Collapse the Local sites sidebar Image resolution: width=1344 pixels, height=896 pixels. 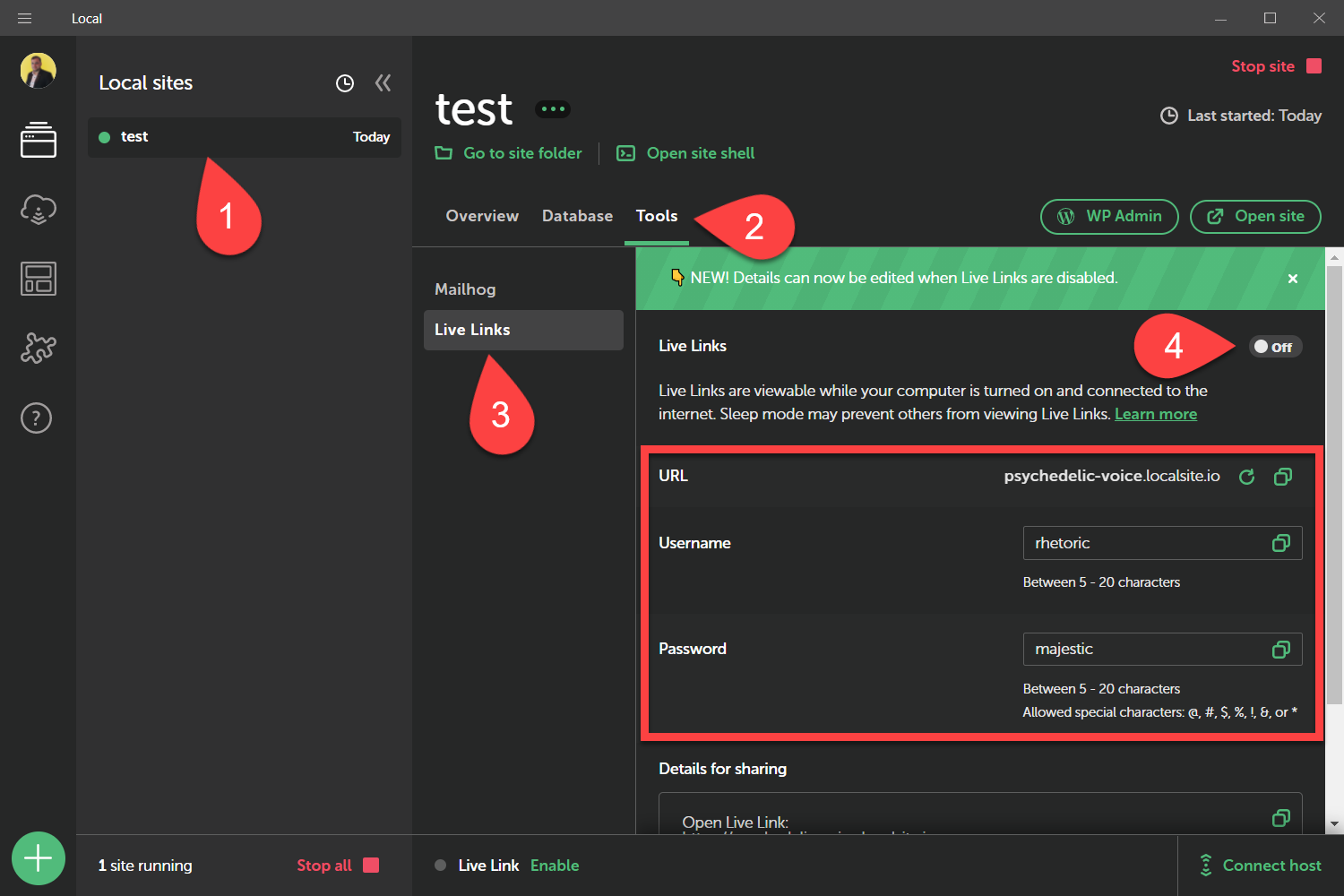coord(383,83)
